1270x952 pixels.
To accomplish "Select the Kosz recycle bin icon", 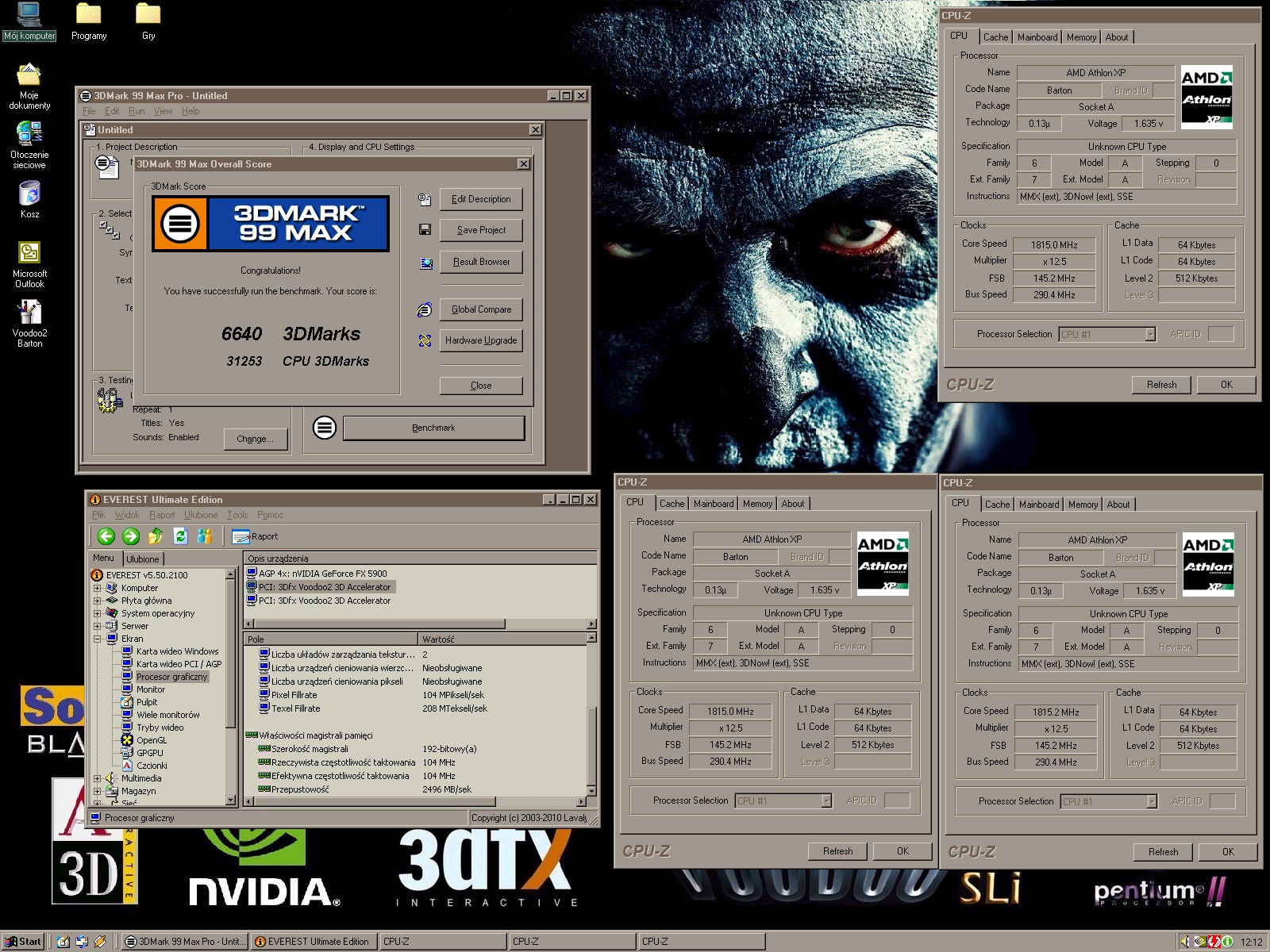I will 29,199.
